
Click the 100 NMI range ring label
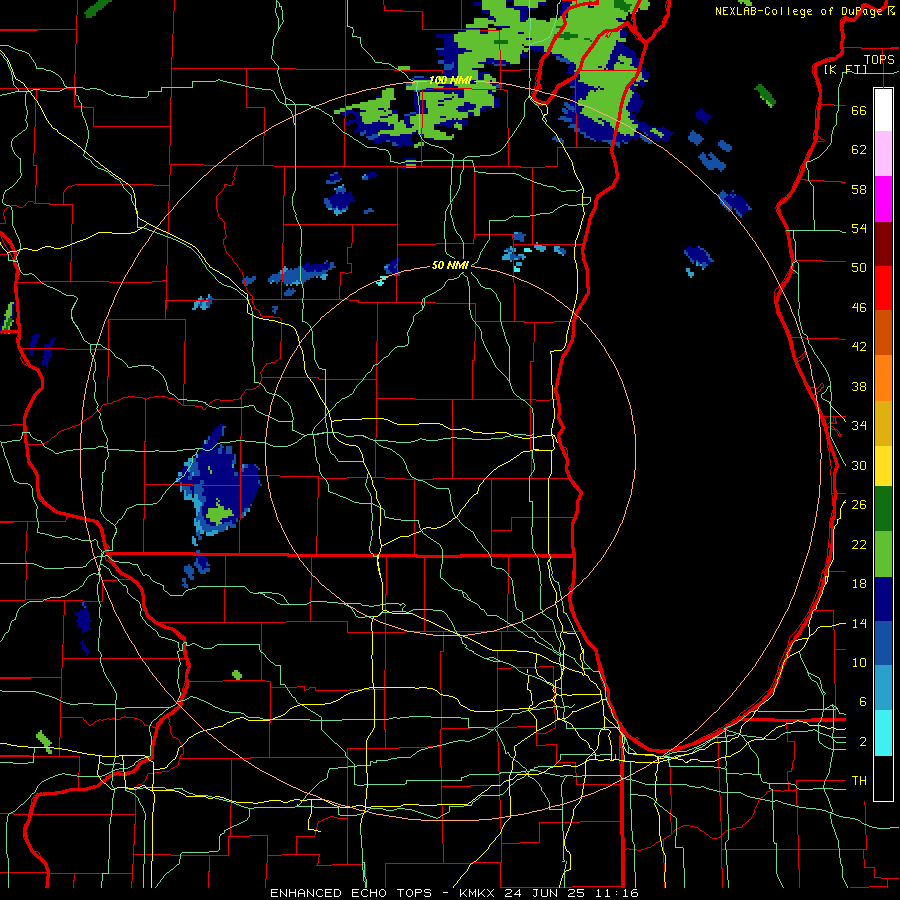(450, 80)
